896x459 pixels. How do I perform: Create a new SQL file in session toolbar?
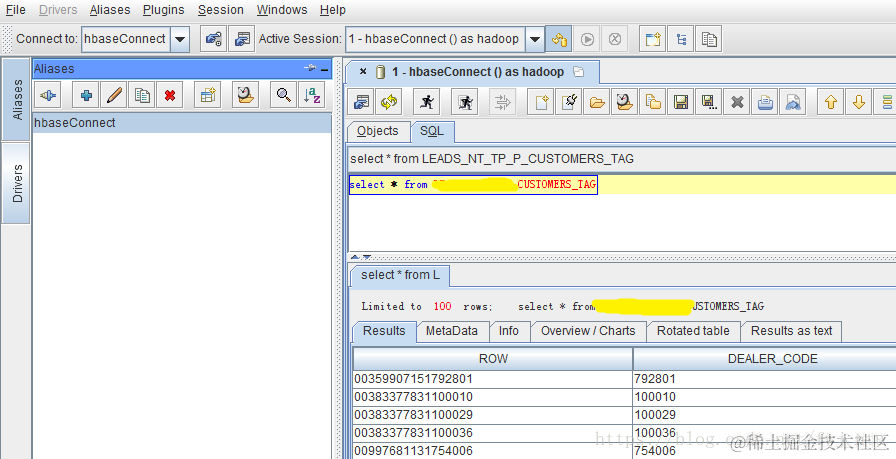tap(541, 102)
